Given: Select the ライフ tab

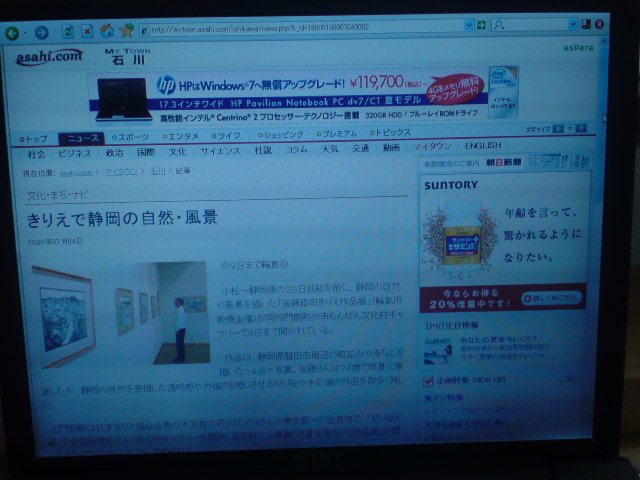Looking at the screenshot, I should click(226, 136).
